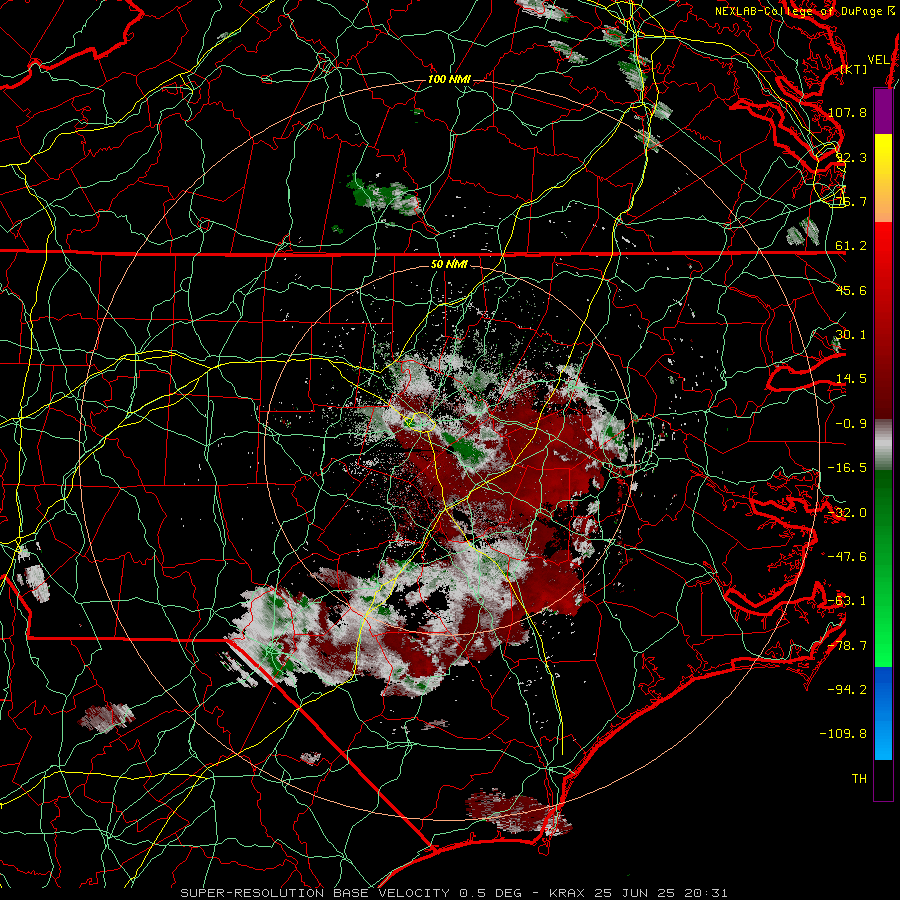
Task: Click the 50 NMI range ring label
Action: [449, 264]
